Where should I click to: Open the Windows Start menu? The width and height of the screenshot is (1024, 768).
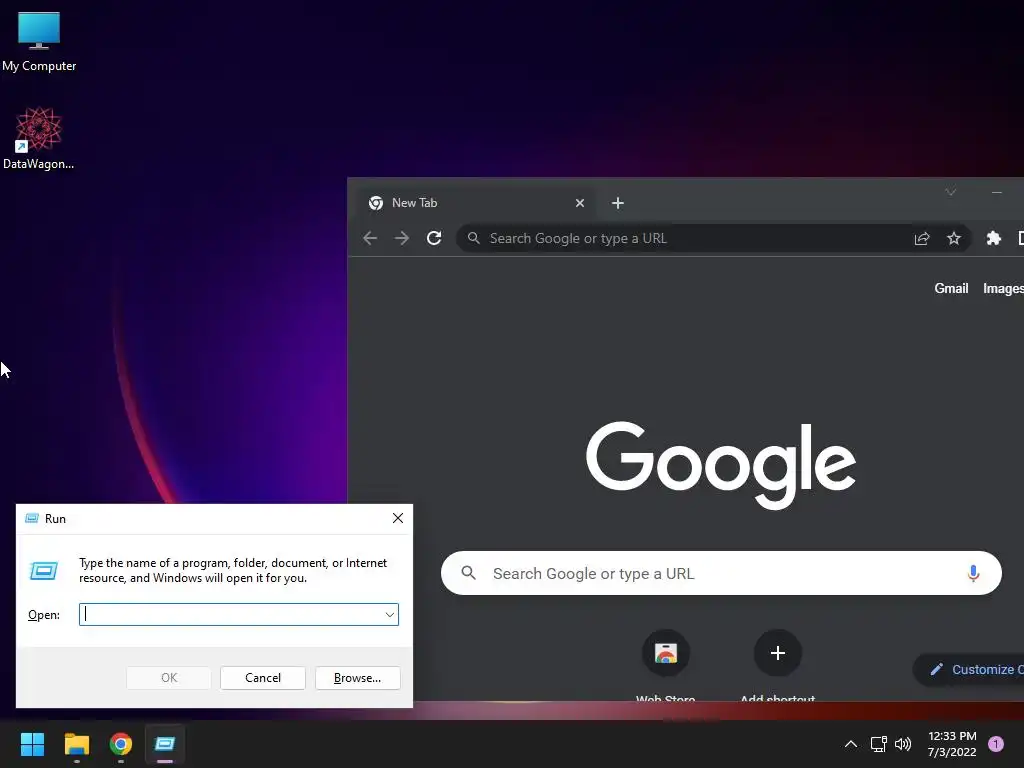point(32,744)
